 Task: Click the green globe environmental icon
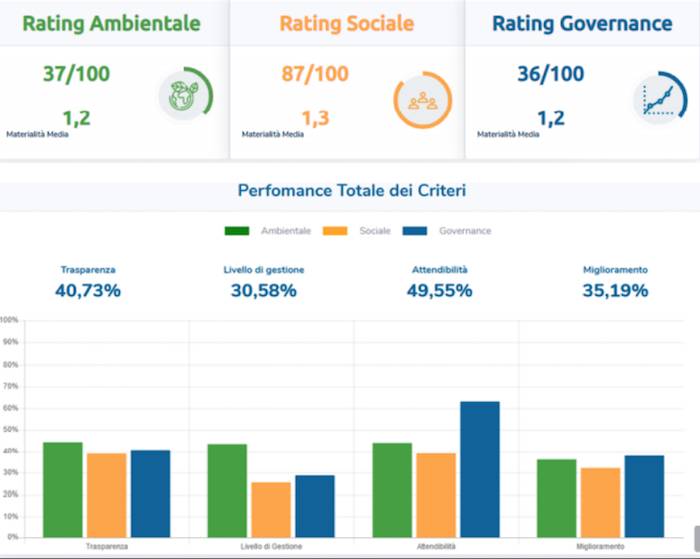point(183,95)
